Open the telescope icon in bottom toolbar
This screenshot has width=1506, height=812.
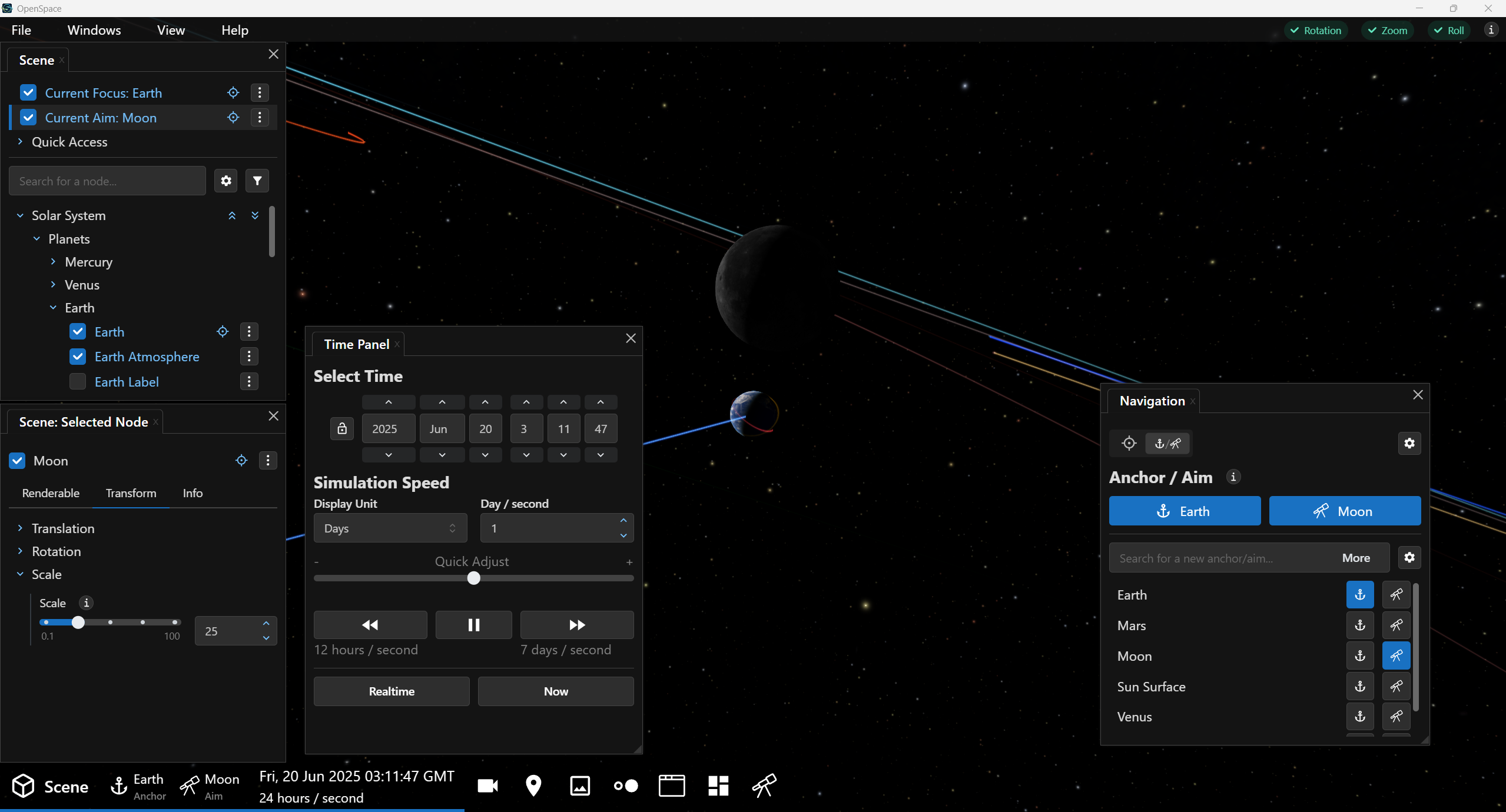click(764, 786)
